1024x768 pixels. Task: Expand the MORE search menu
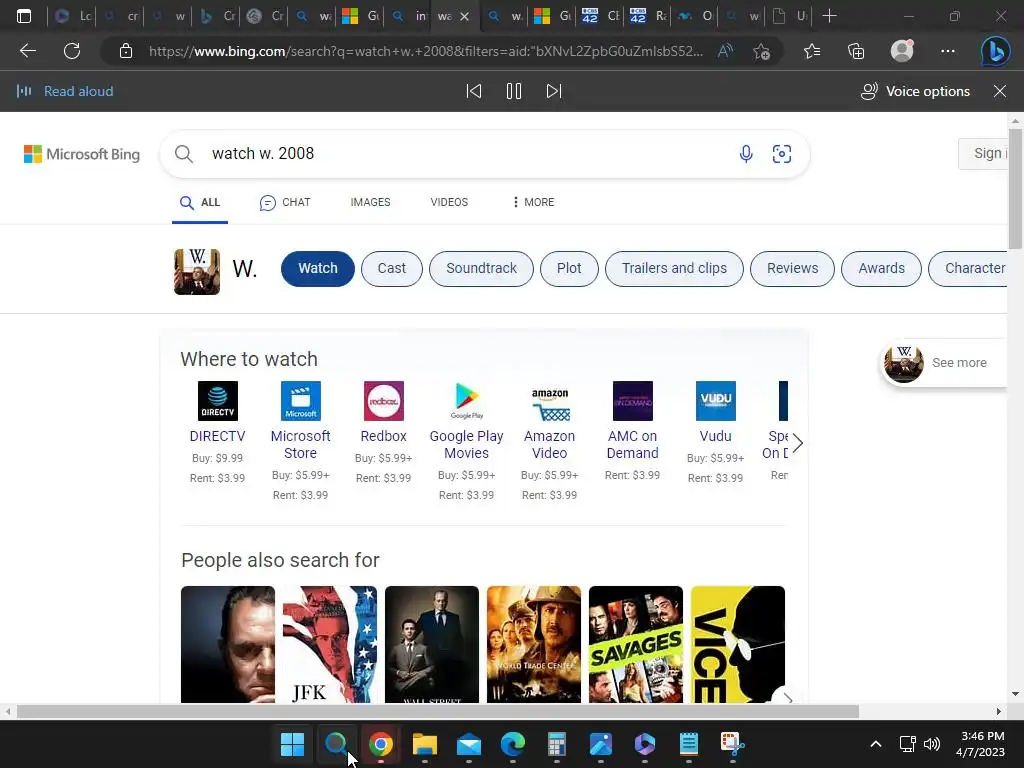(534, 202)
